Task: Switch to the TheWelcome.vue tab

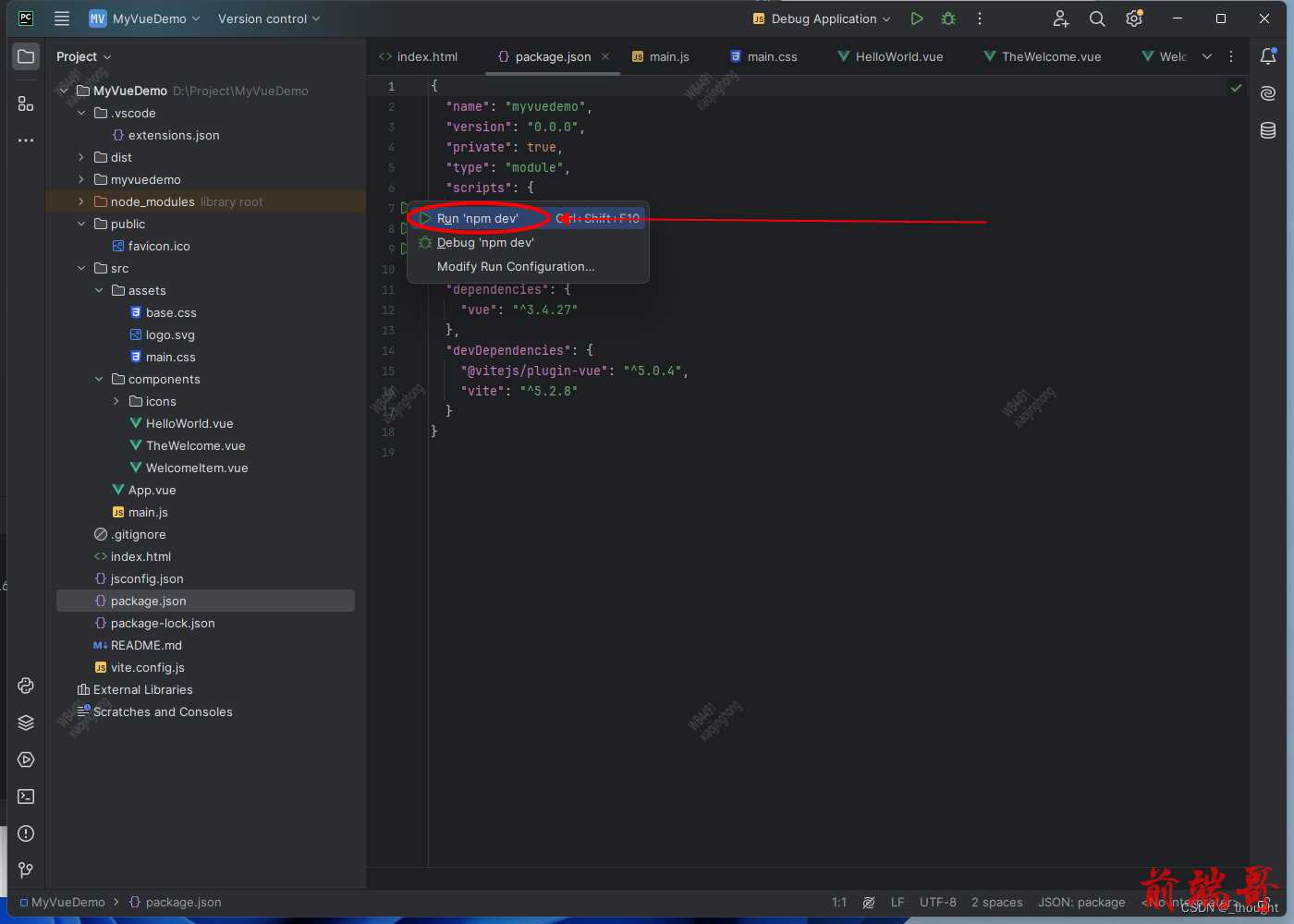Action: [1043, 56]
